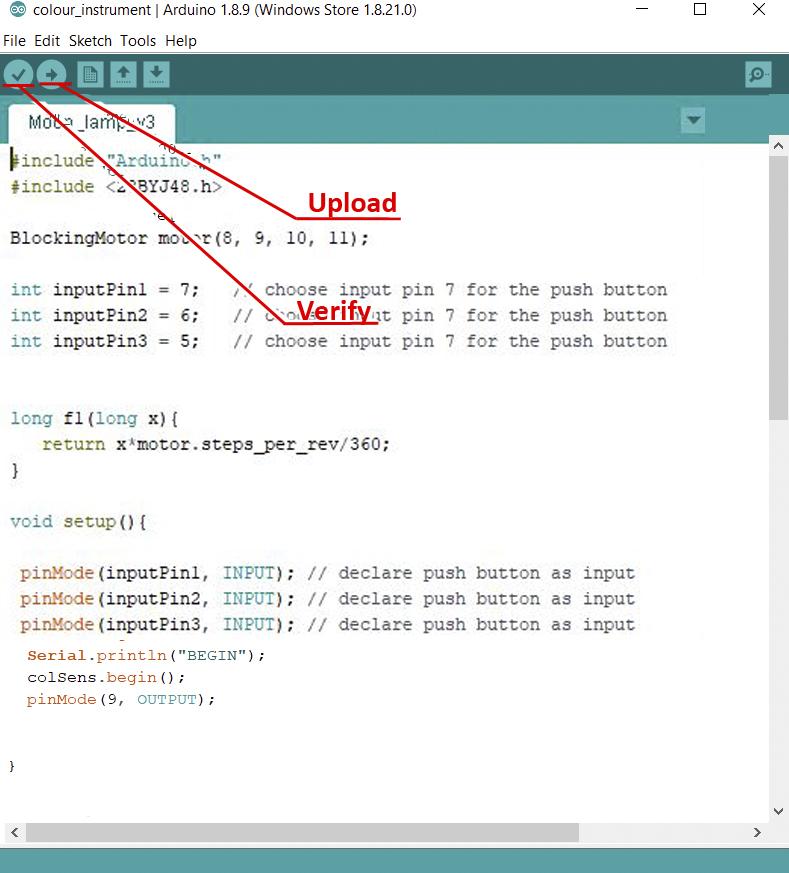Click the horizontal scrollbar thumb
Screen dimensions: 789x873
(x=302, y=832)
